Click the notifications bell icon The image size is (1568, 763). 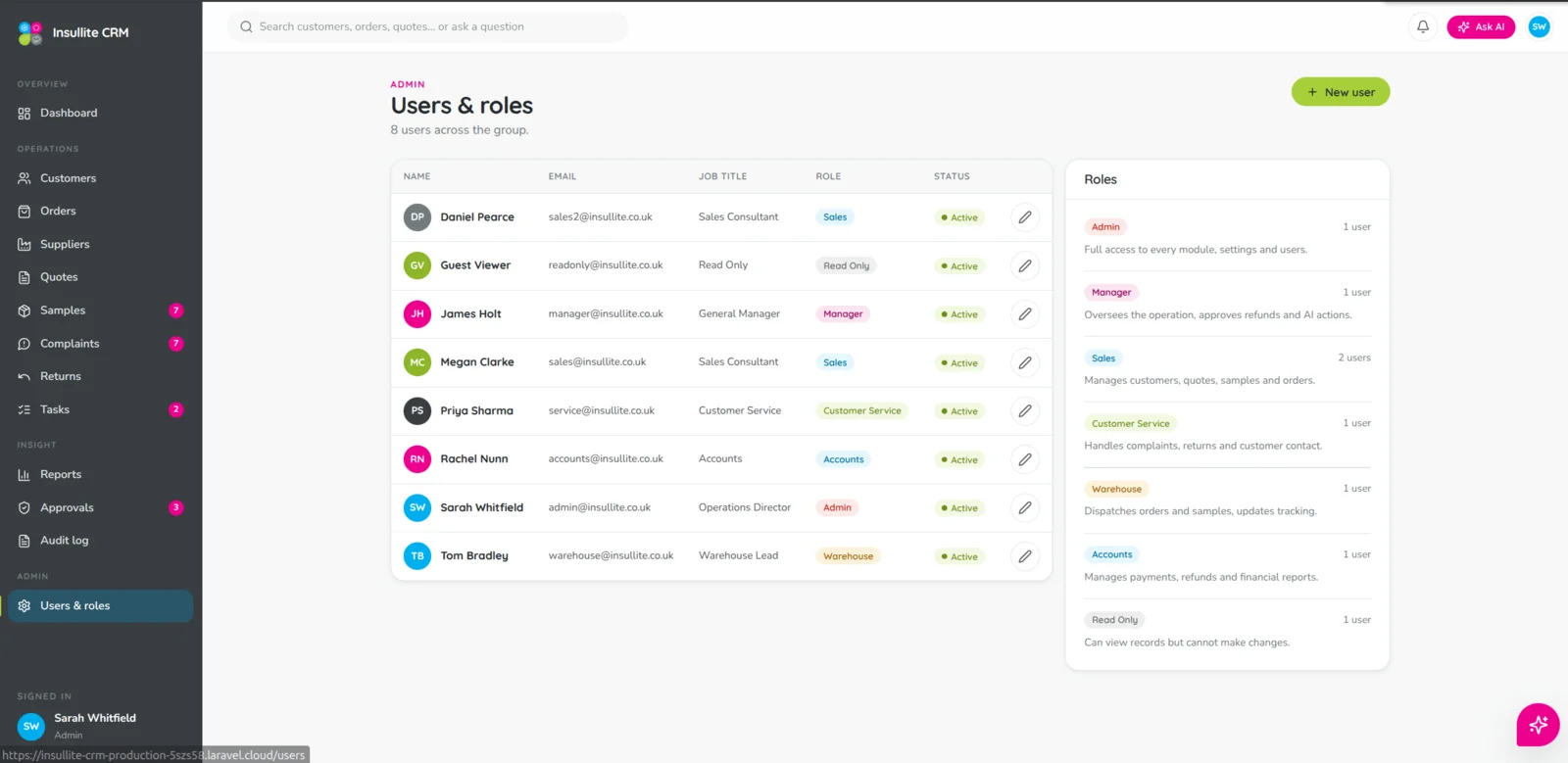pyautogui.click(x=1423, y=26)
